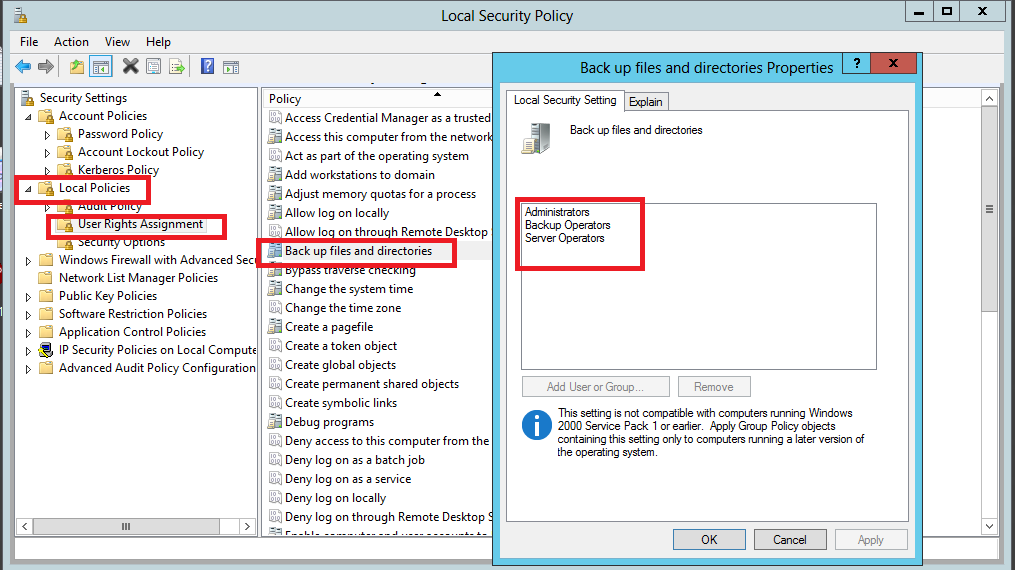Click icon beside Add workstations to domain
The image size is (1015, 570).
tap(275, 175)
